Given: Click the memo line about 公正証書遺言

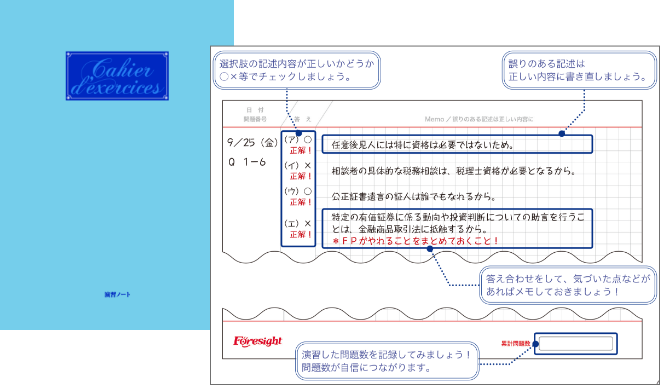Looking at the screenshot, I should (x=414, y=197).
